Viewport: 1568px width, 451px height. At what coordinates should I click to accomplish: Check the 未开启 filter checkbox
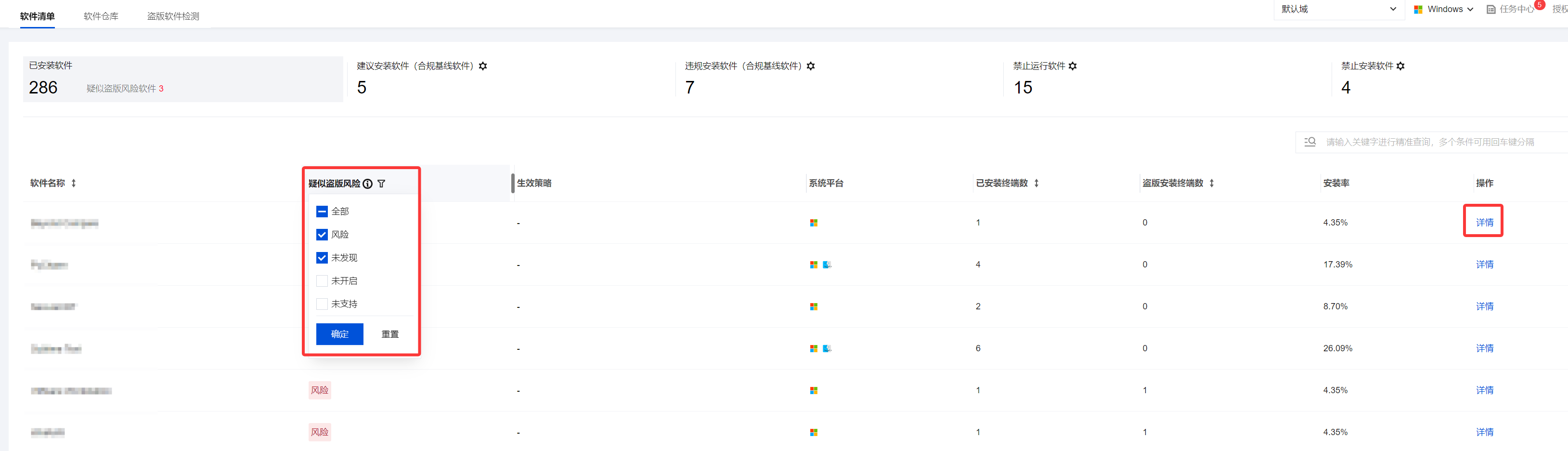[x=322, y=281]
